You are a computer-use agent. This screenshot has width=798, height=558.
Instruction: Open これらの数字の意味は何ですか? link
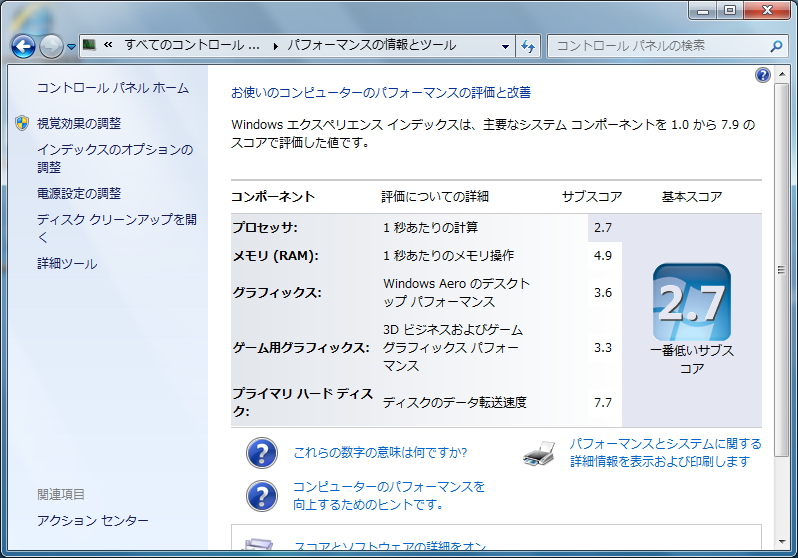[x=380, y=453]
